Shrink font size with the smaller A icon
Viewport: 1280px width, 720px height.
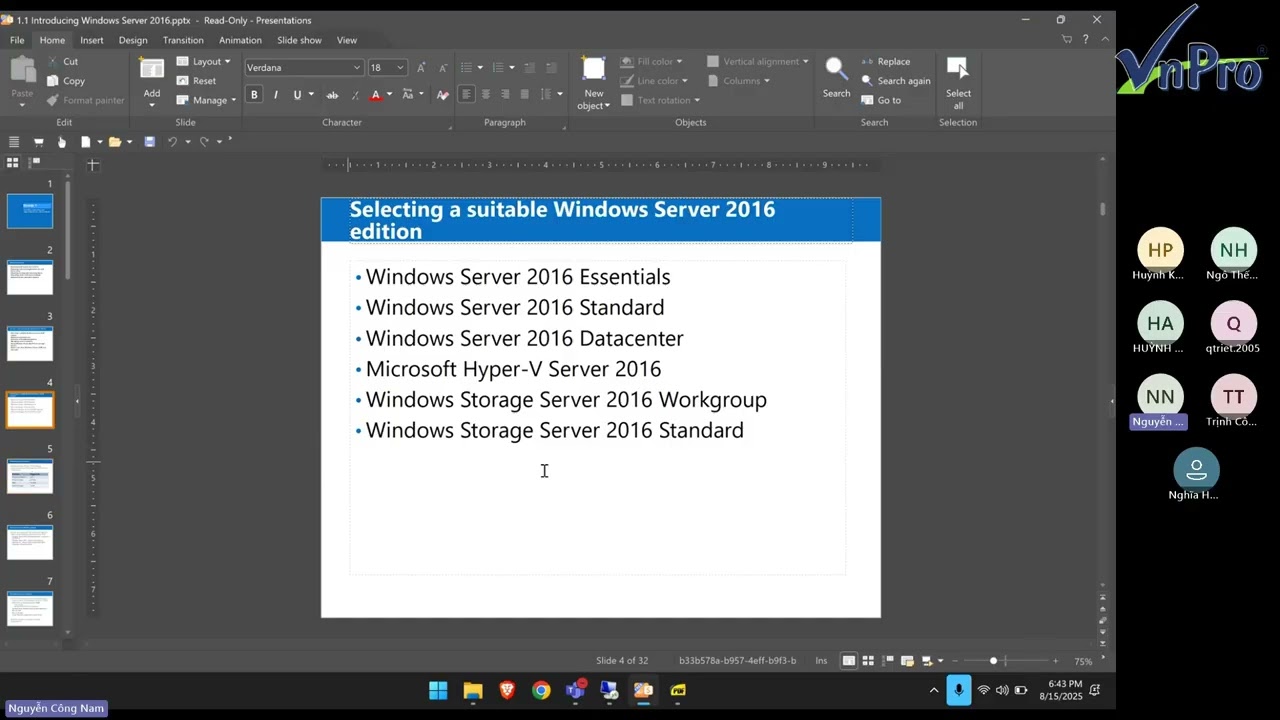(x=443, y=67)
